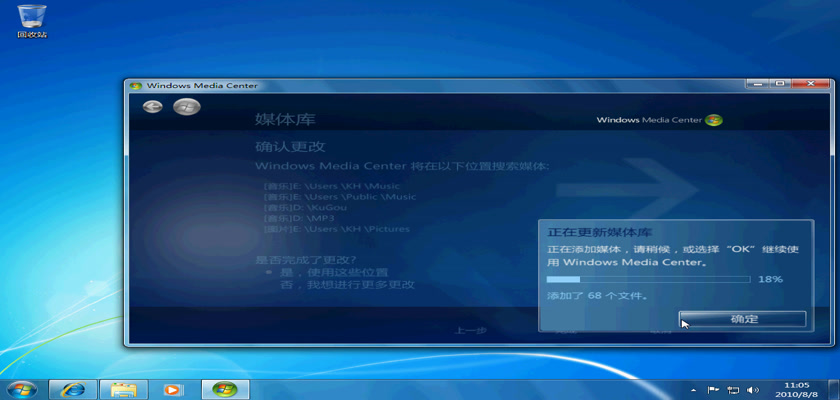Click the 确定 button in update dialog

click(743, 319)
